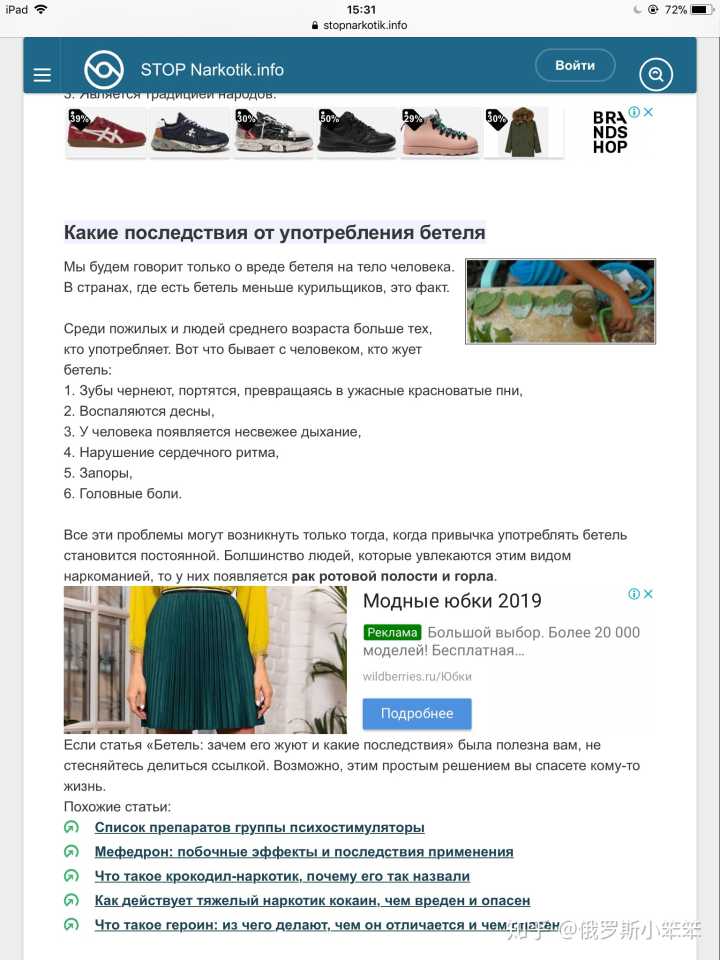Viewport: 720px width, 960px height.
Task: Close the shoe banner ad
Action: point(648,112)
